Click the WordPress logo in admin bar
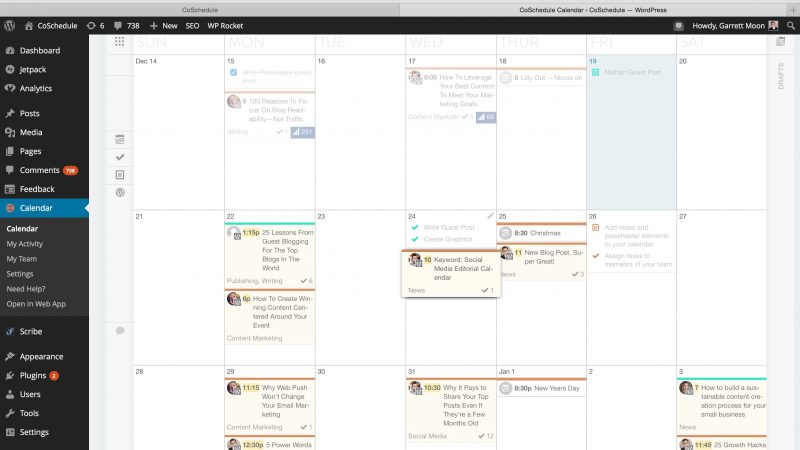 click(10, 24)
